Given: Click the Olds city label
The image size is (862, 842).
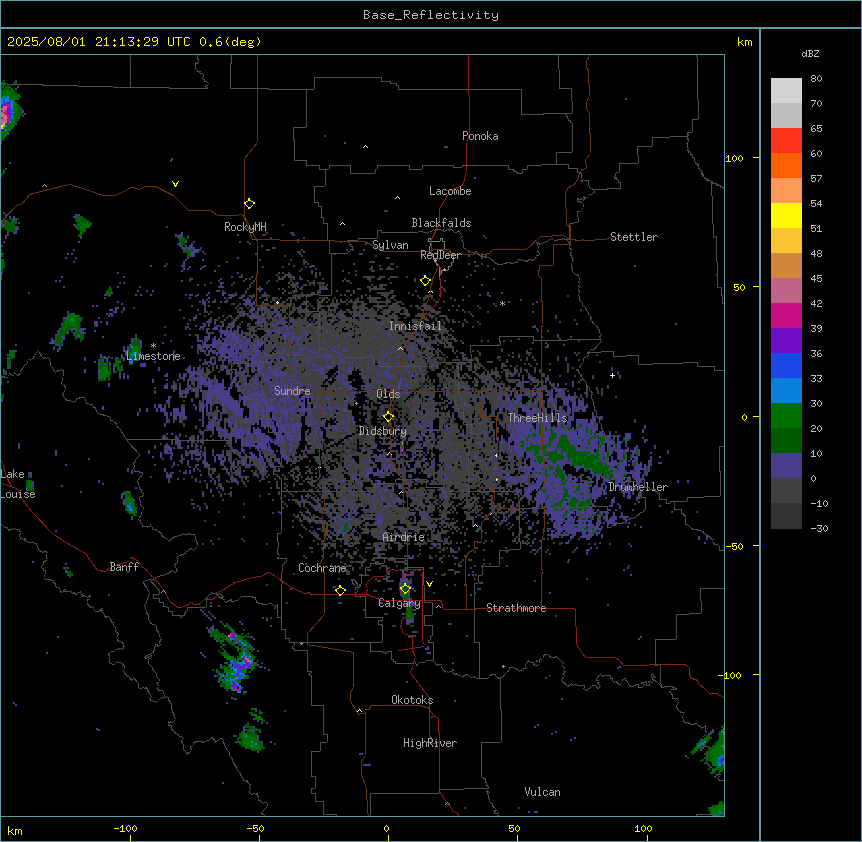Looking at the screenshot, I should (388, 394).
